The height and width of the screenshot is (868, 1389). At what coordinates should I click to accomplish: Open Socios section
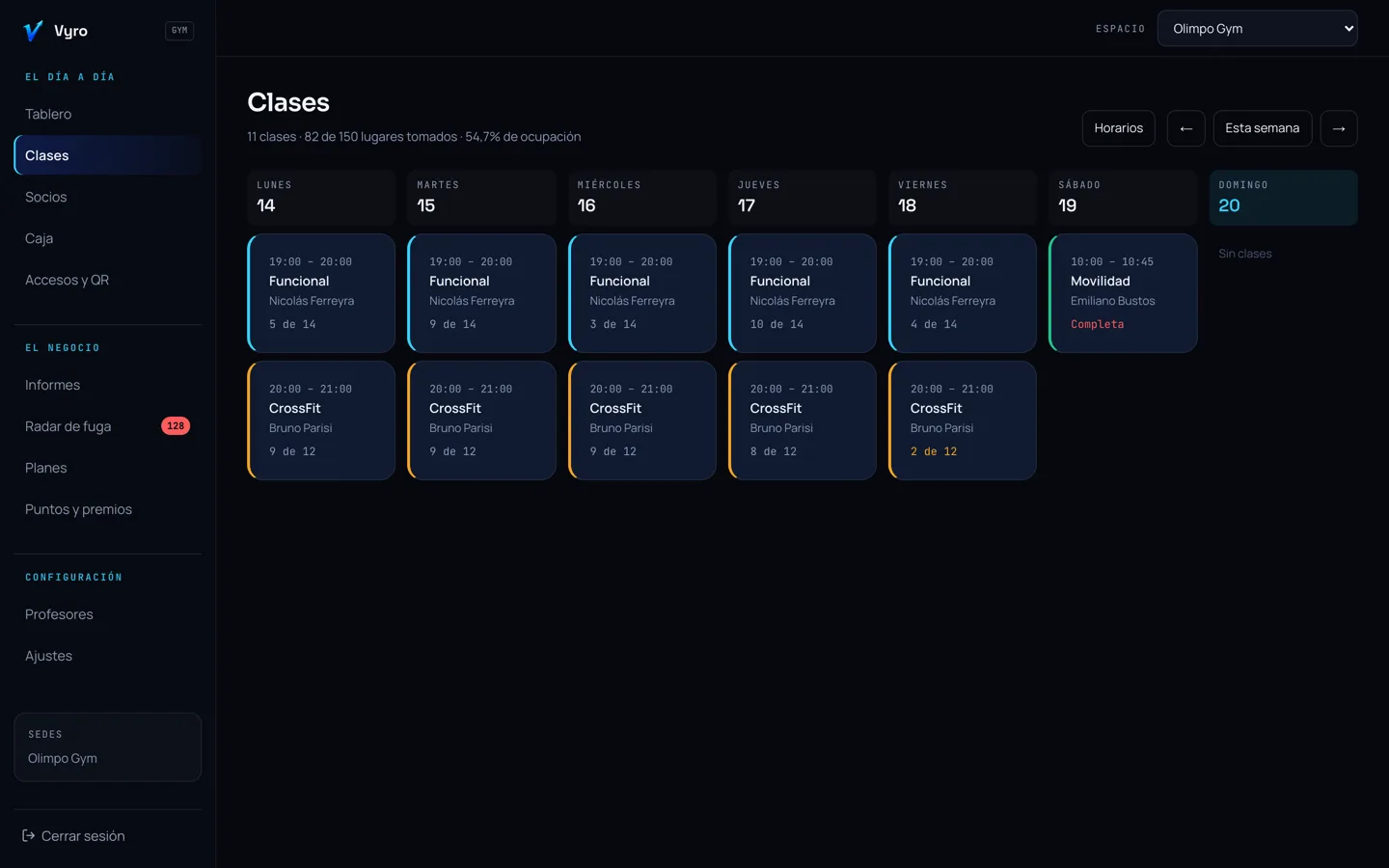(107, 197)
